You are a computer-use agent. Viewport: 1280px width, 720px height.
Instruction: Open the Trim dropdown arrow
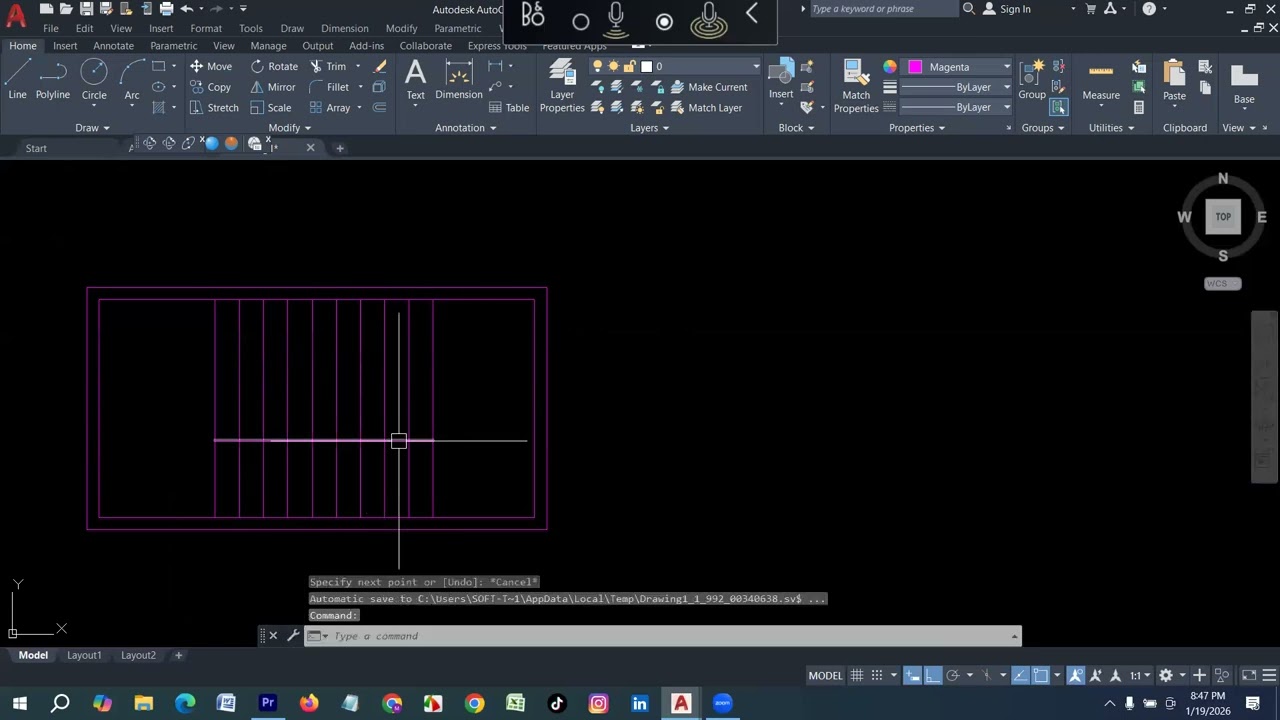360,66
